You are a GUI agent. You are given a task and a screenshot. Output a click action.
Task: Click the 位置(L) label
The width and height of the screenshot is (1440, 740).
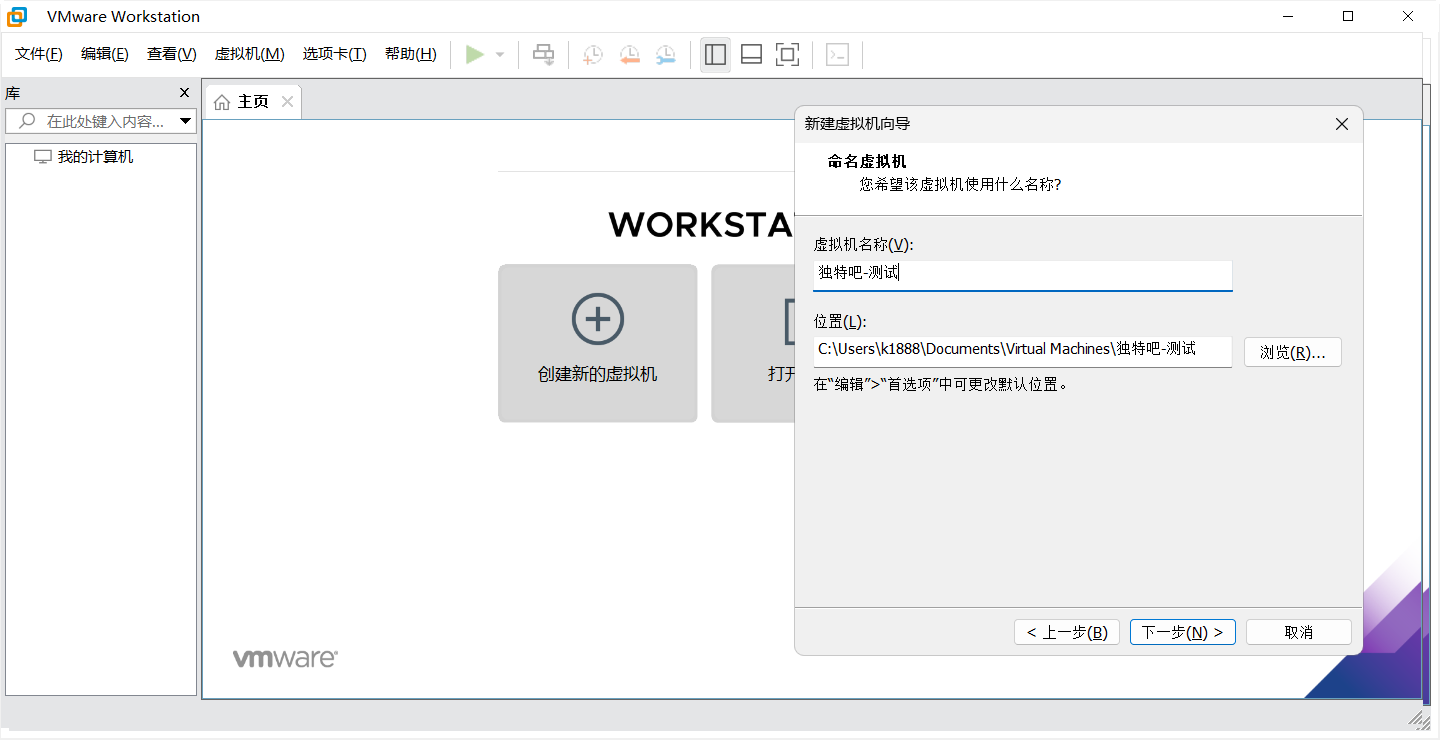pos(840,321)
